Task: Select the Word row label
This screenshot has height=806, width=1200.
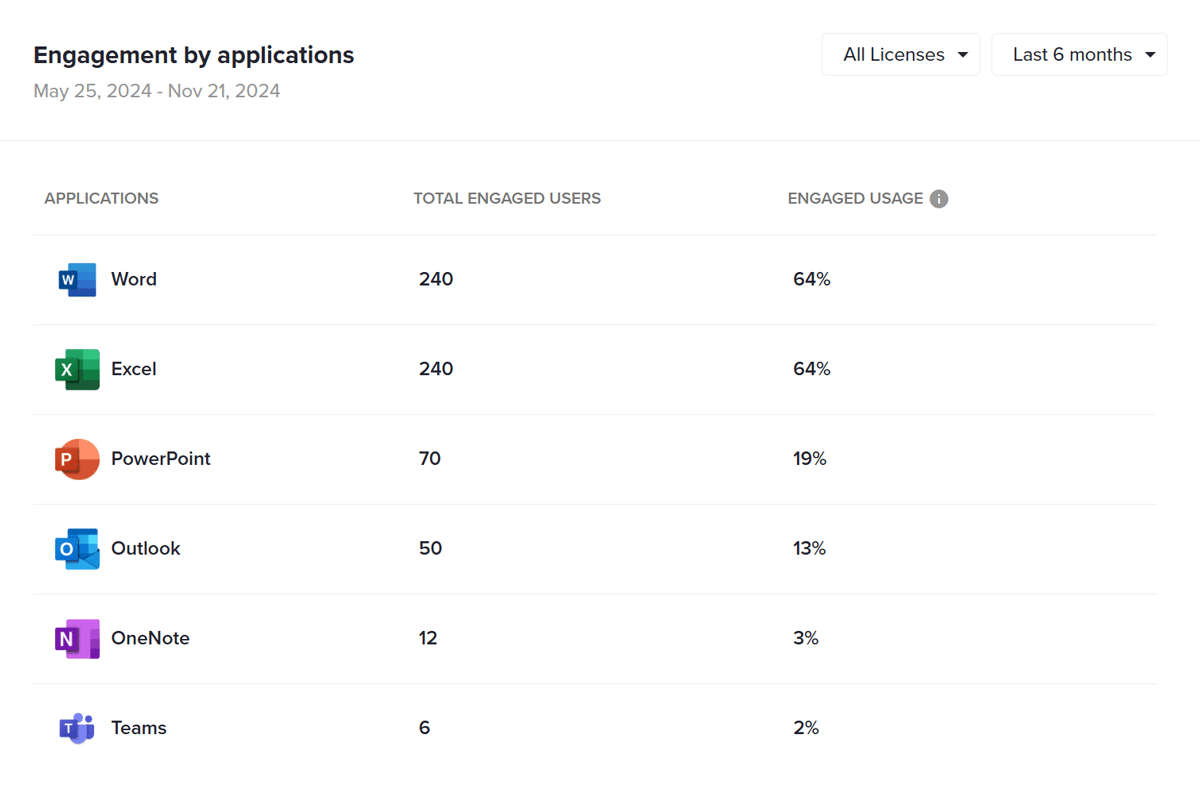Action: [x=134, y=279]
